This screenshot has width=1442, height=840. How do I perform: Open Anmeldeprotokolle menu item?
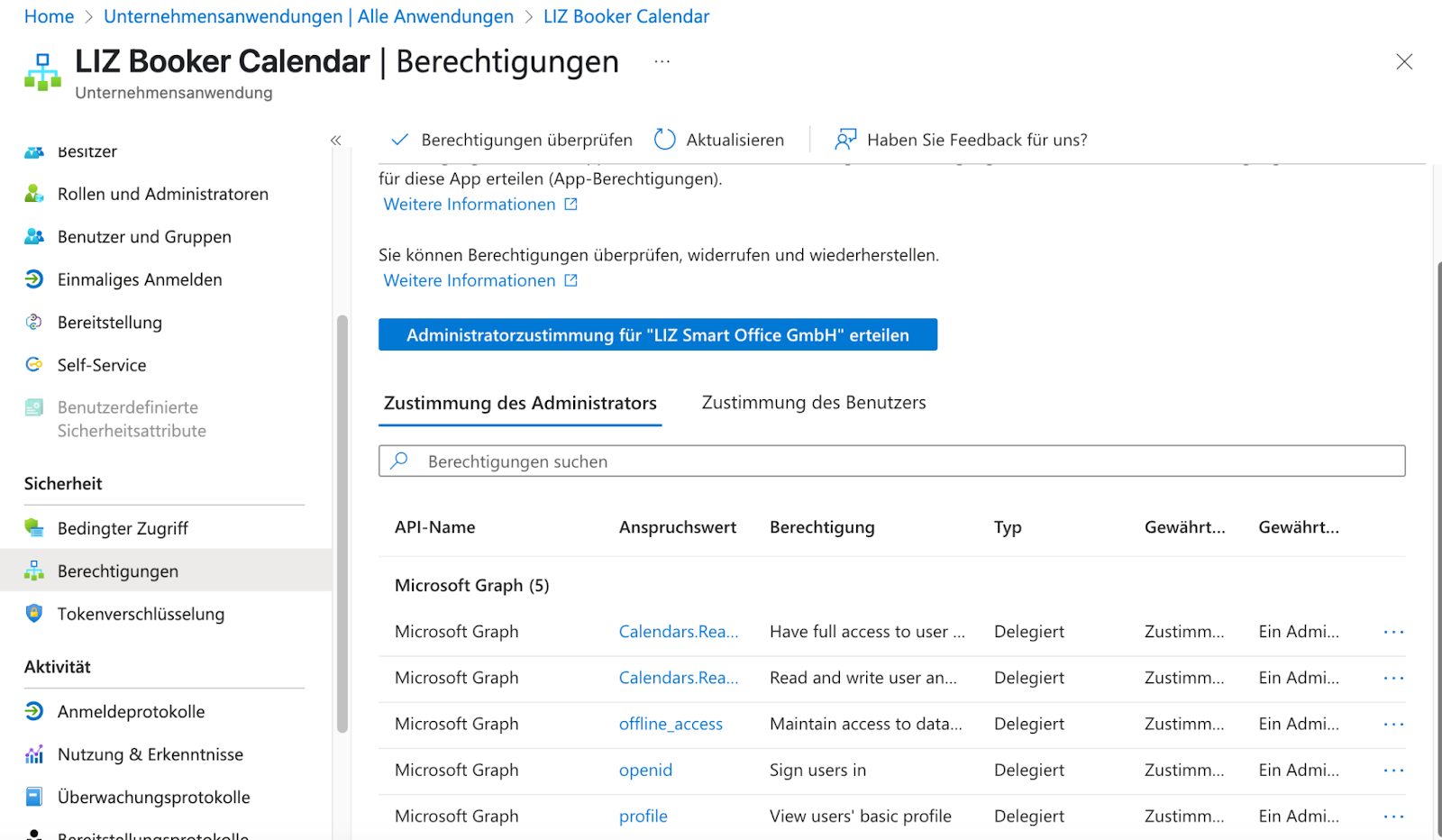click(x=131, y=712)
